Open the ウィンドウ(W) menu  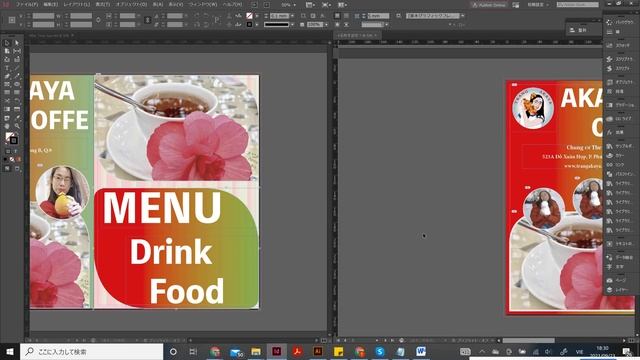click(x=203, y=5)
